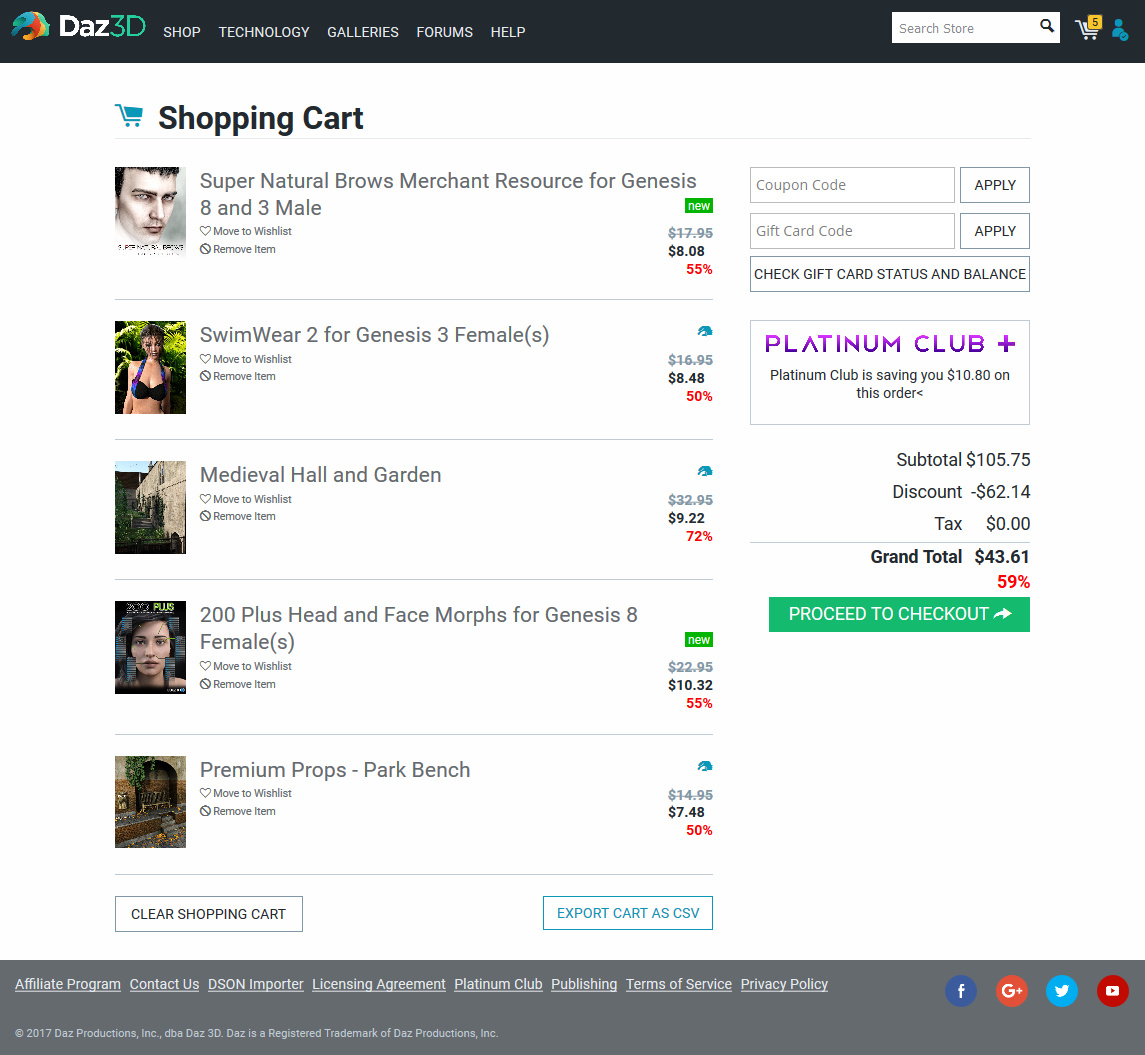Image resolution: width=1145 pixels, height=1055 pixels.
Task: Open the FORUMS menu
Action: click(x=444, y=32)
